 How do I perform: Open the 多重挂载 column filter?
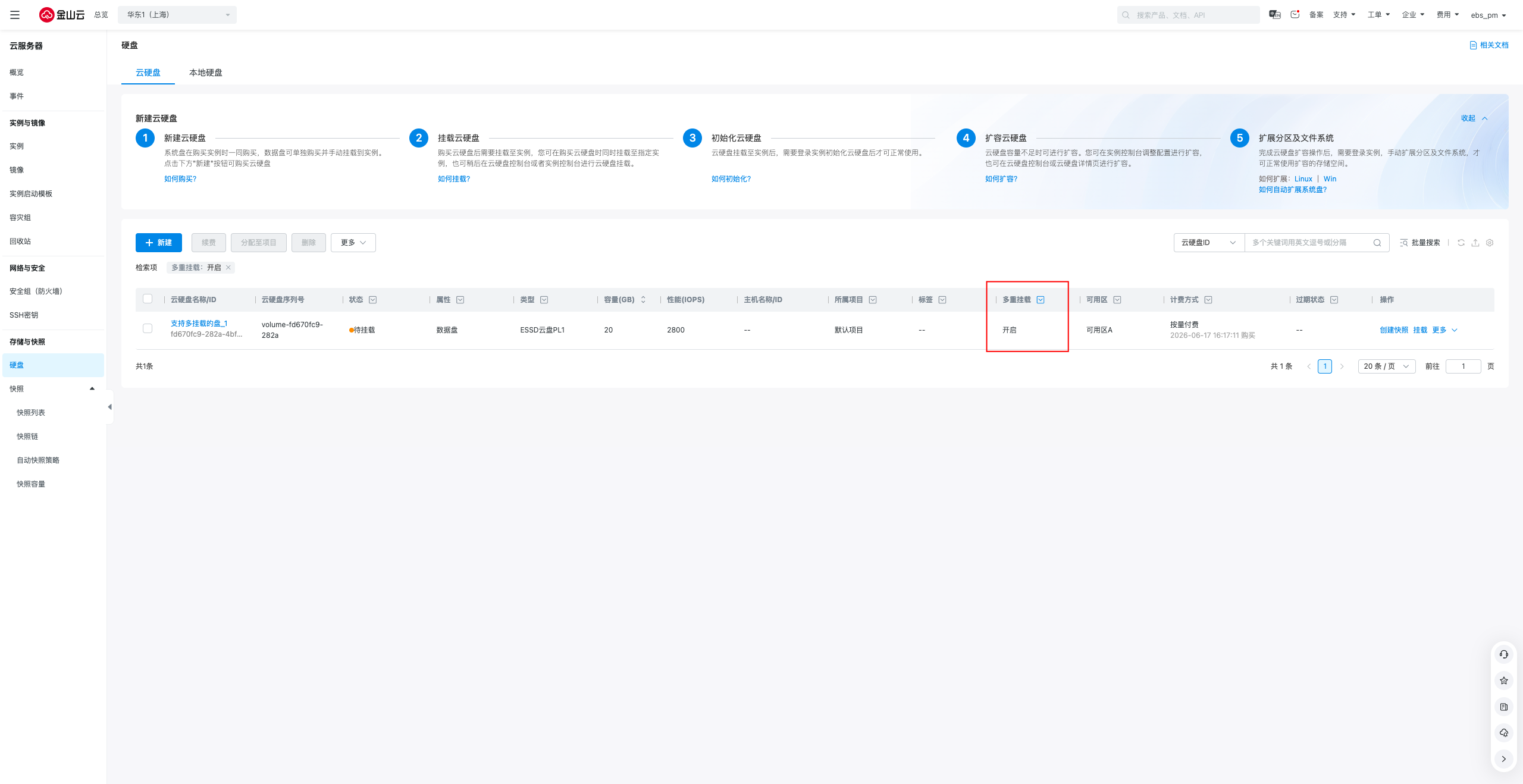(x=1041, y=300)
